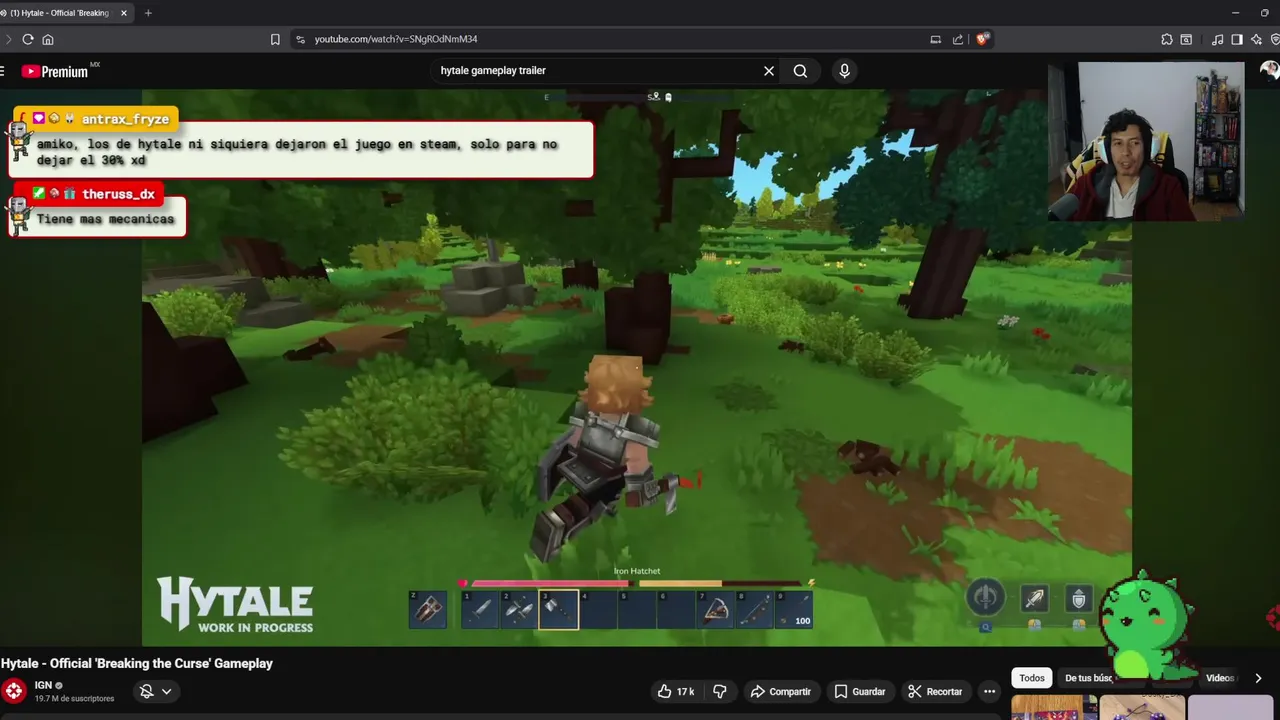Open the browser extensions puzzle icon

coord(1167,39)
